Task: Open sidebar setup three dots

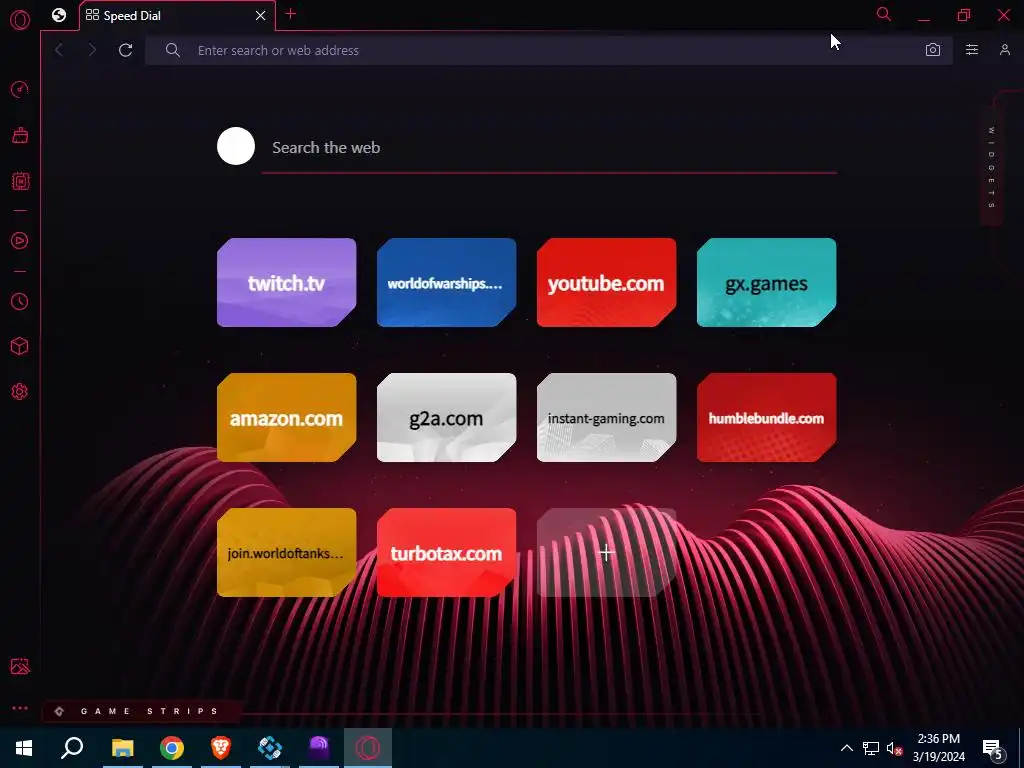Action: pyautogui.click(x=20, y=708)
